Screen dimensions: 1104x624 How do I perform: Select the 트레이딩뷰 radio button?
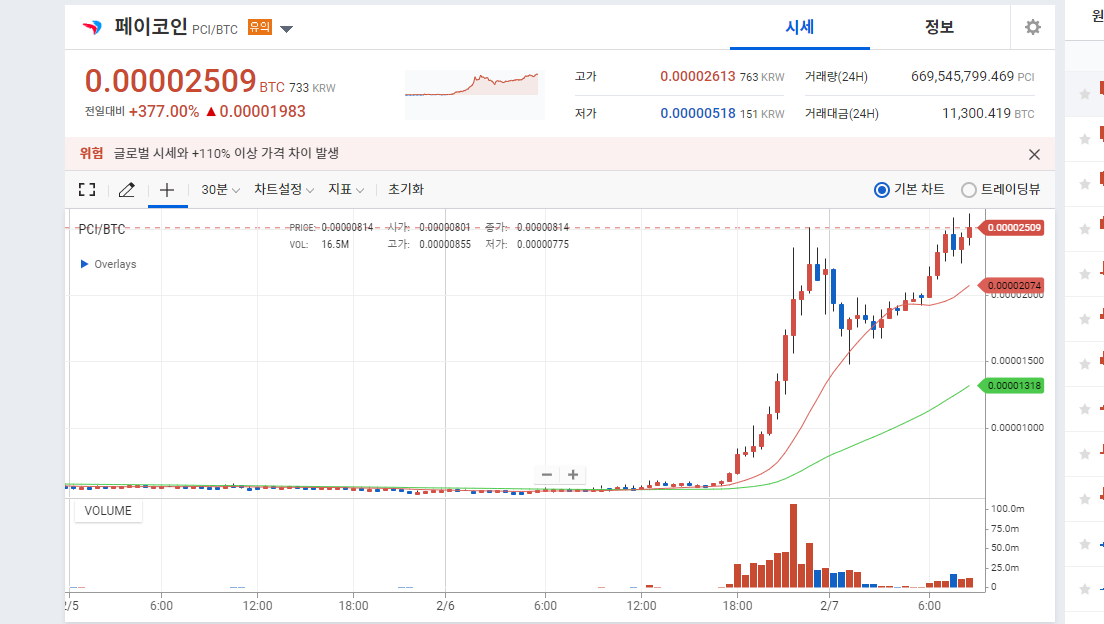pos(969,189)
